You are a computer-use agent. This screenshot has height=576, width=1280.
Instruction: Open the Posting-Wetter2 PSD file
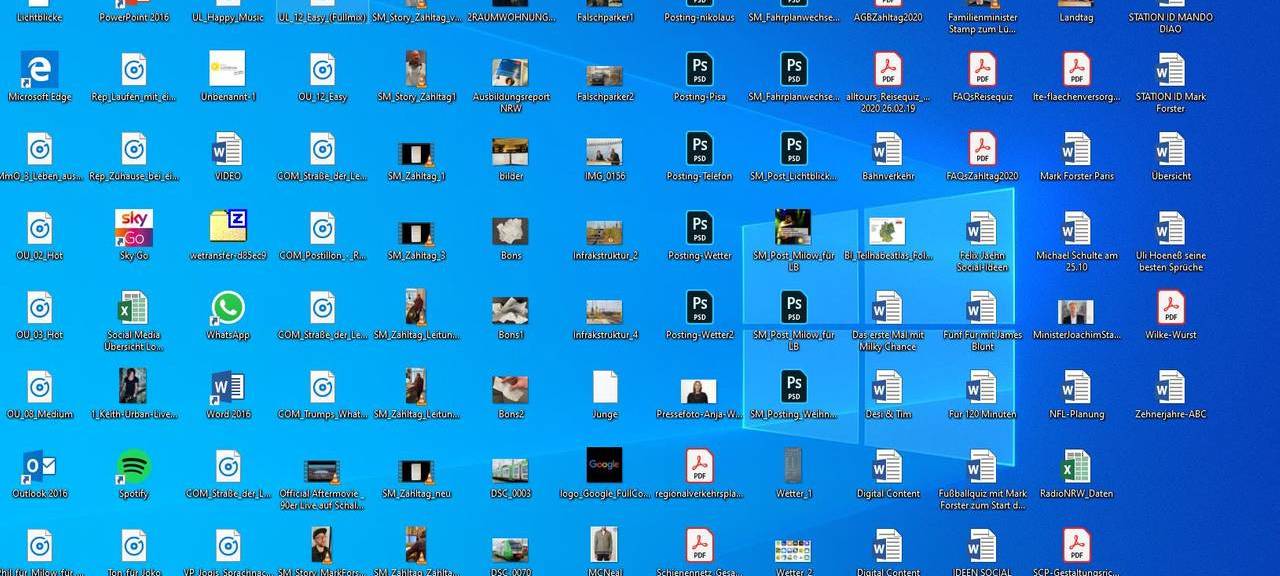point(699,310)
